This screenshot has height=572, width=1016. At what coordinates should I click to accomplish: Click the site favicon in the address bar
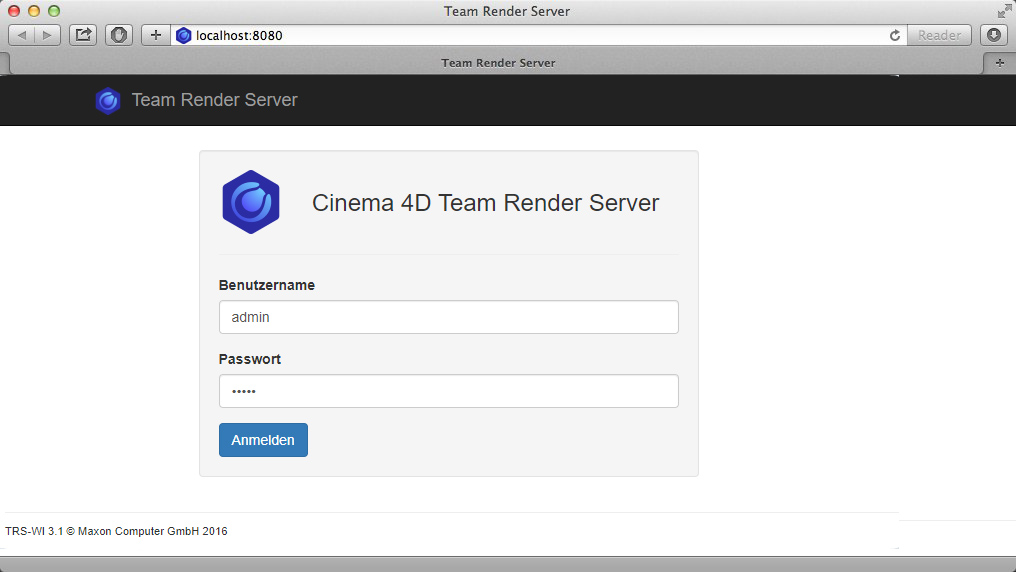tap(183, 35)
